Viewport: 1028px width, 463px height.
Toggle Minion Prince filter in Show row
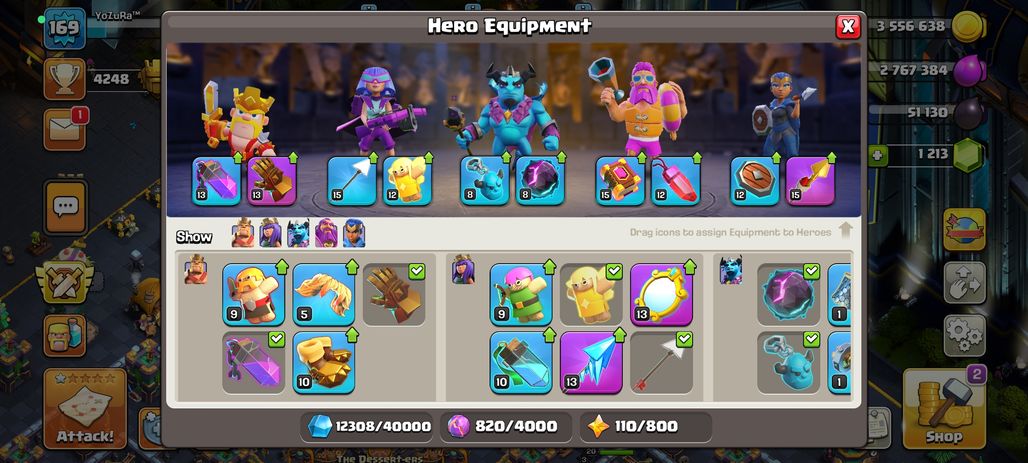(x=298, y=233)
